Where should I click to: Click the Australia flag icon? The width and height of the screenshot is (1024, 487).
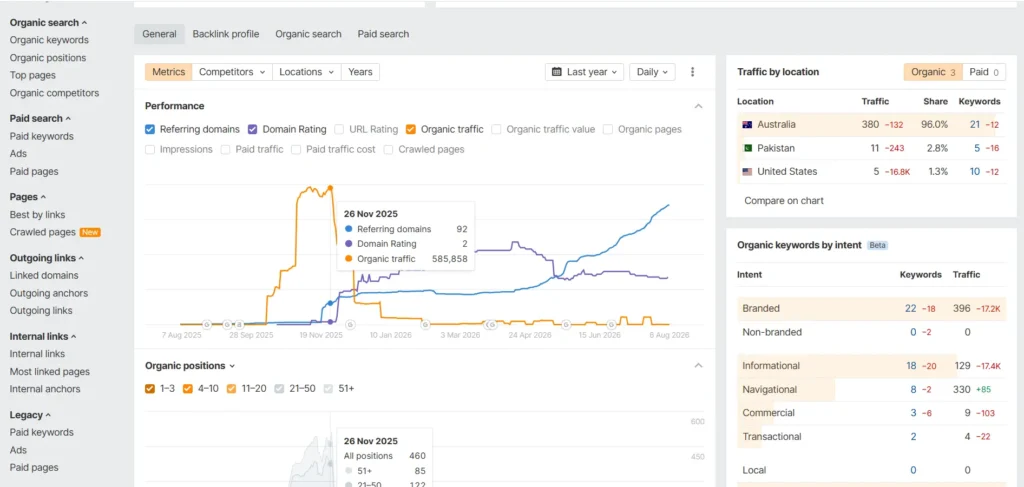[x=747, y=125]
